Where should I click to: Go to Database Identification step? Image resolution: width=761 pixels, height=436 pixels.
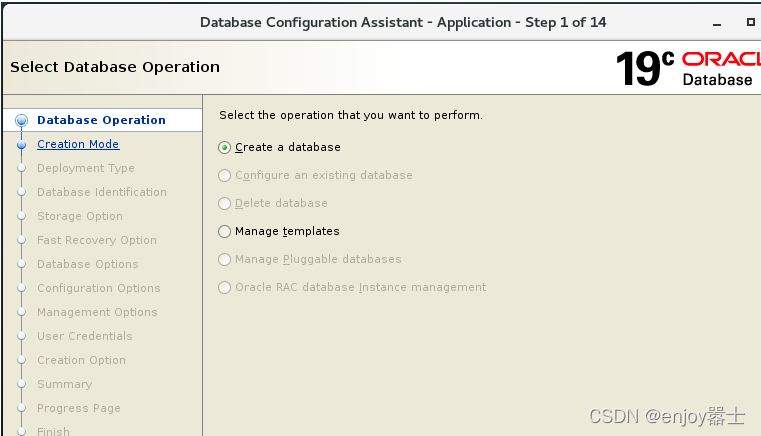tap(102, 192)
